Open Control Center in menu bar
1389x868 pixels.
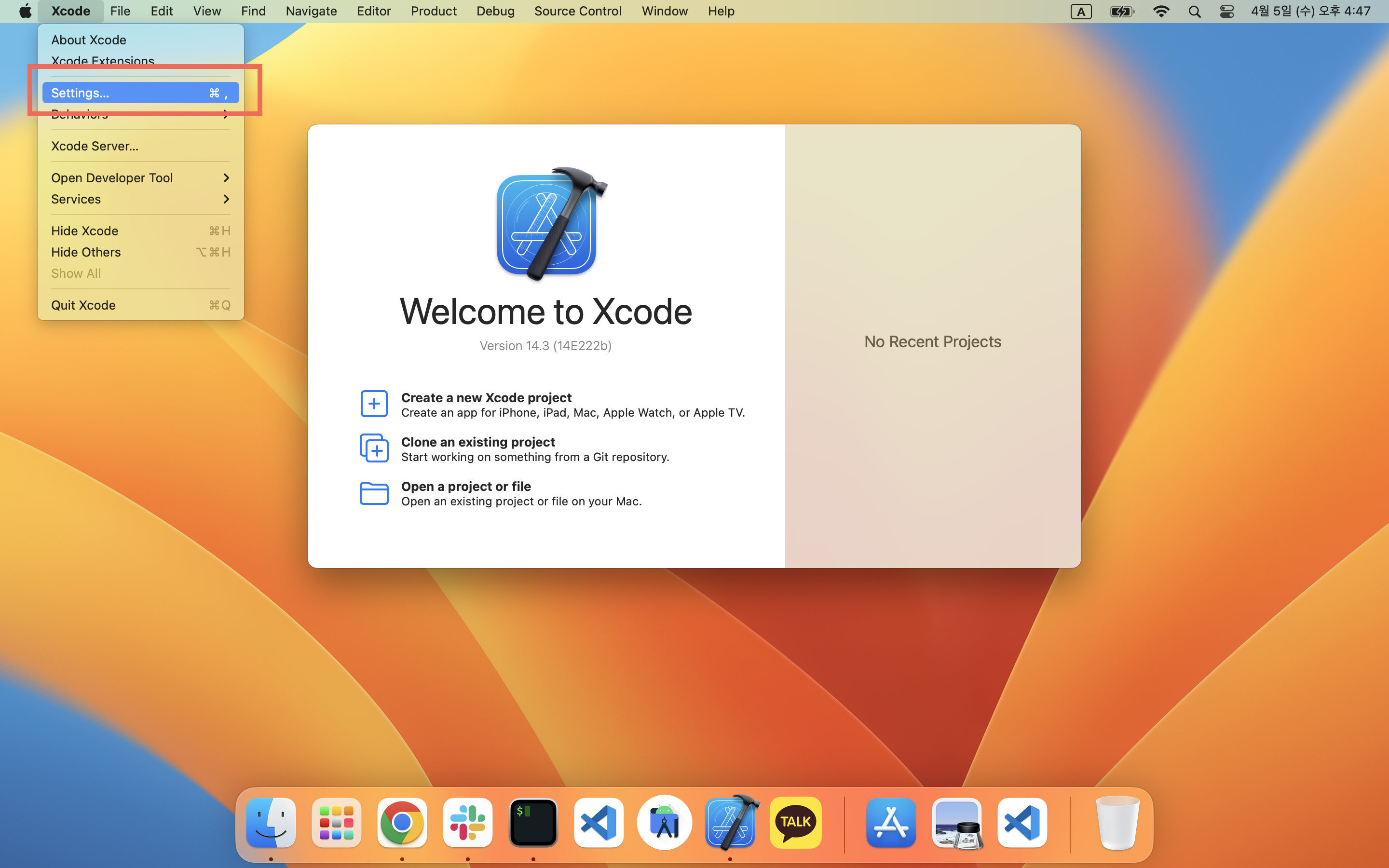pyautogui.click(x=1226, y=12)
